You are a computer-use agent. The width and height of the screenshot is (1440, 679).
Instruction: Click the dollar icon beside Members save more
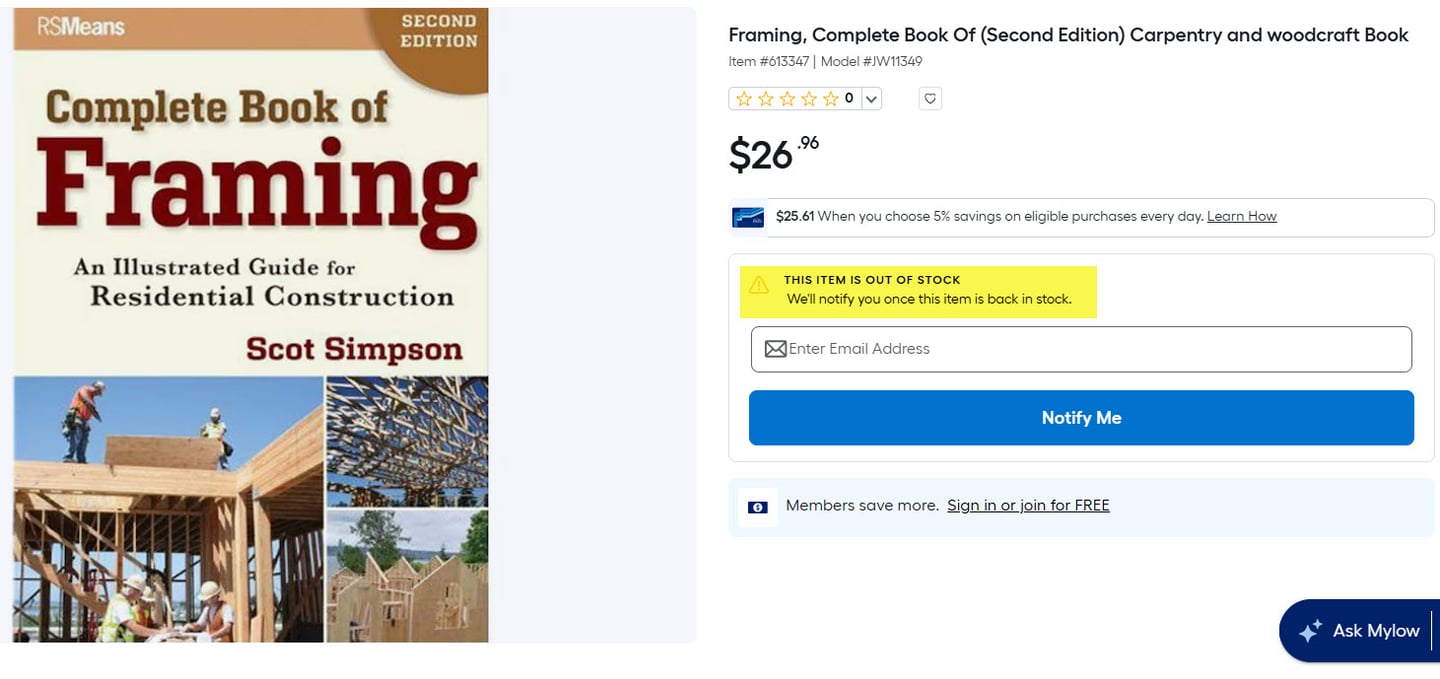[757, 507]
